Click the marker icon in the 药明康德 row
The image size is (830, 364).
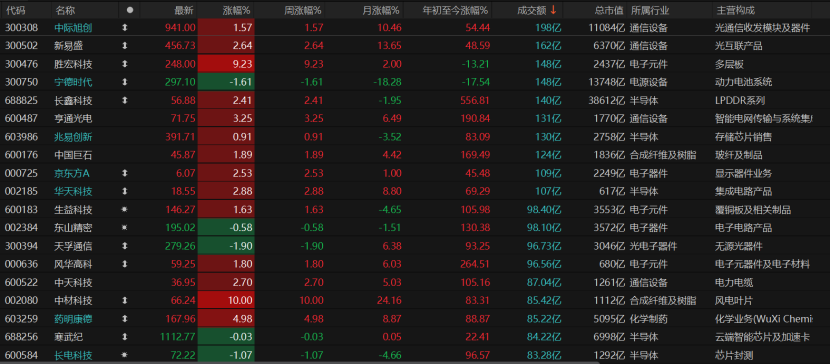click(x=125, y=319)
